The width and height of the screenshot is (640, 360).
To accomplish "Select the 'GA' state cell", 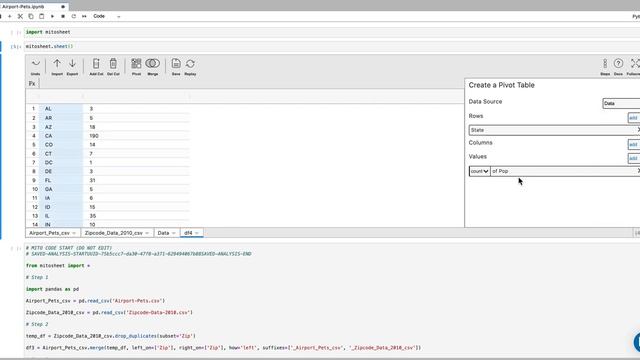I will tap(61, 189).
